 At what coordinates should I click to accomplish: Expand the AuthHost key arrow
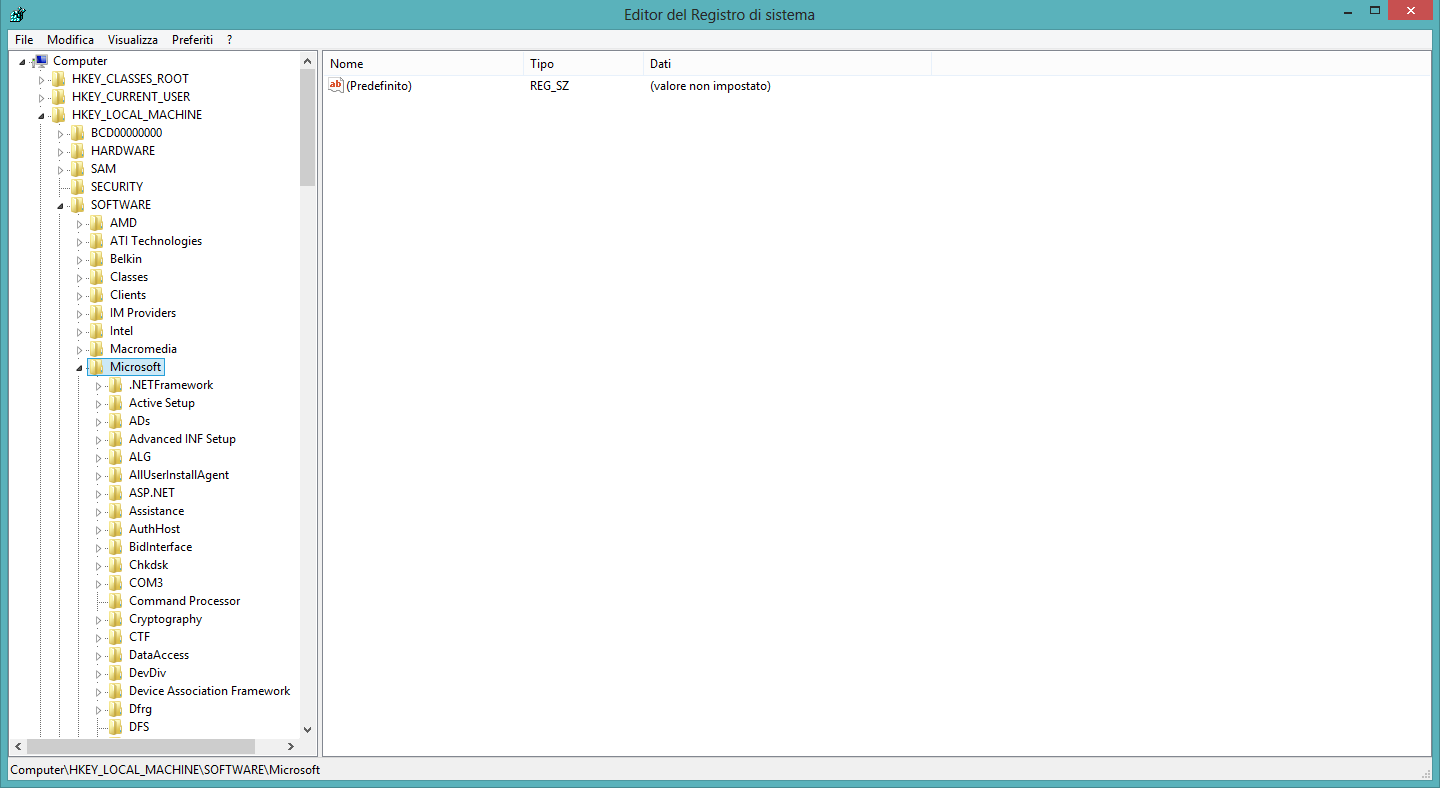(99, 529)
